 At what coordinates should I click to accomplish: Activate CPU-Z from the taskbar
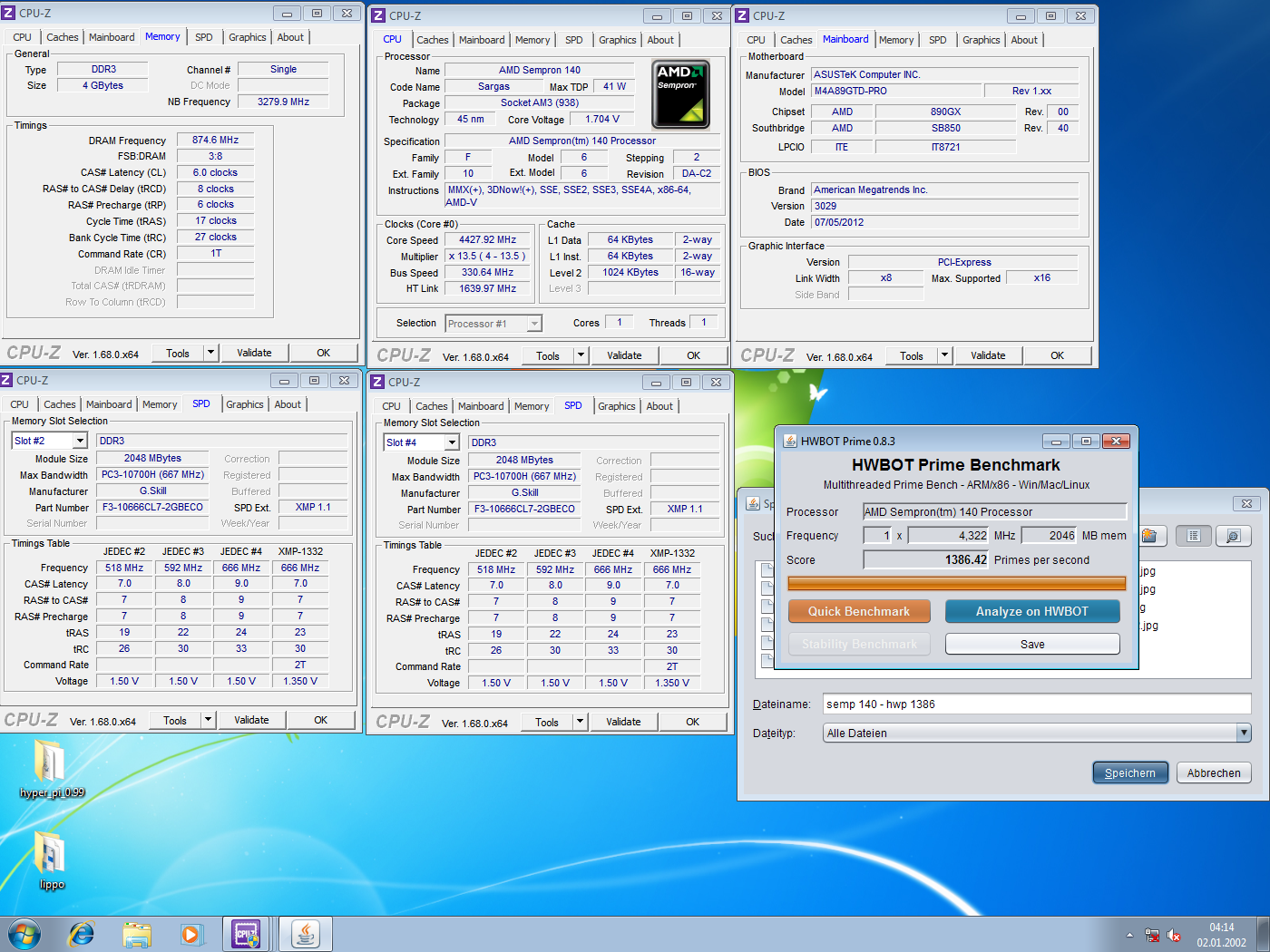click(x=247, y=934)
